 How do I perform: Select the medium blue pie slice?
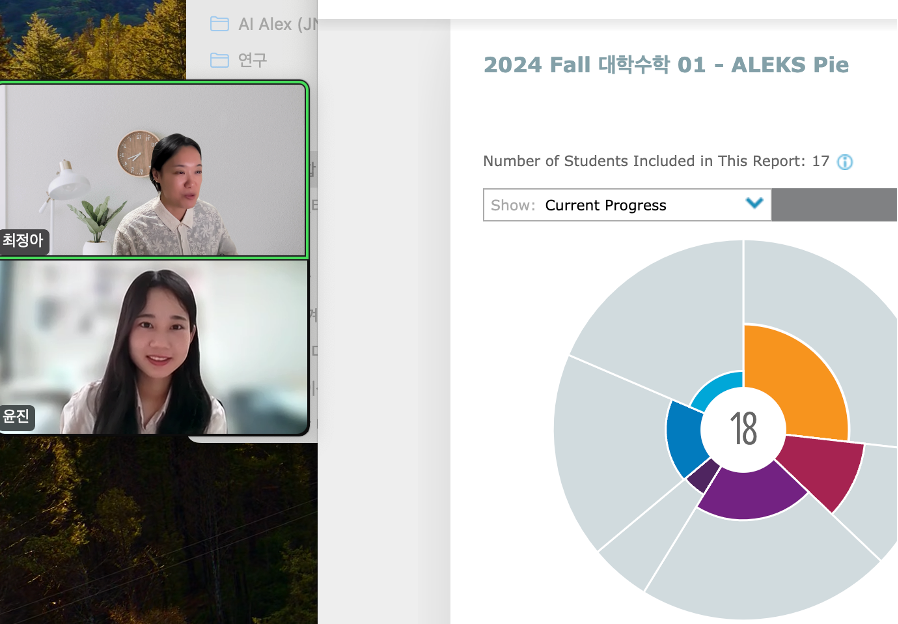[x=683, y=440]
